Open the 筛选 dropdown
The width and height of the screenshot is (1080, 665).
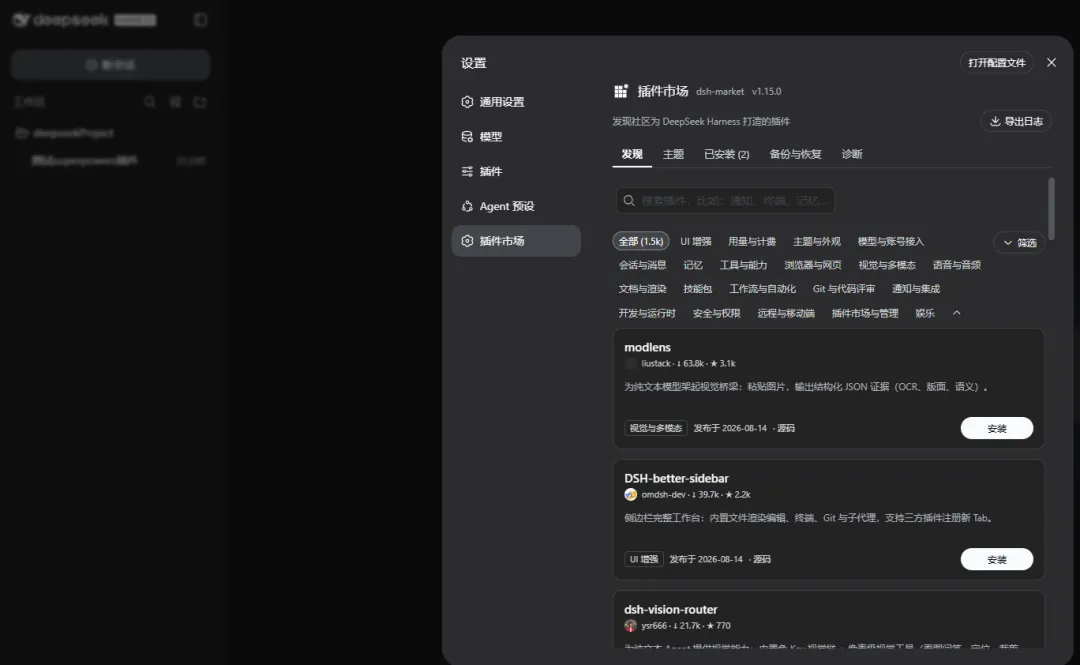[x=1020, y=243]
